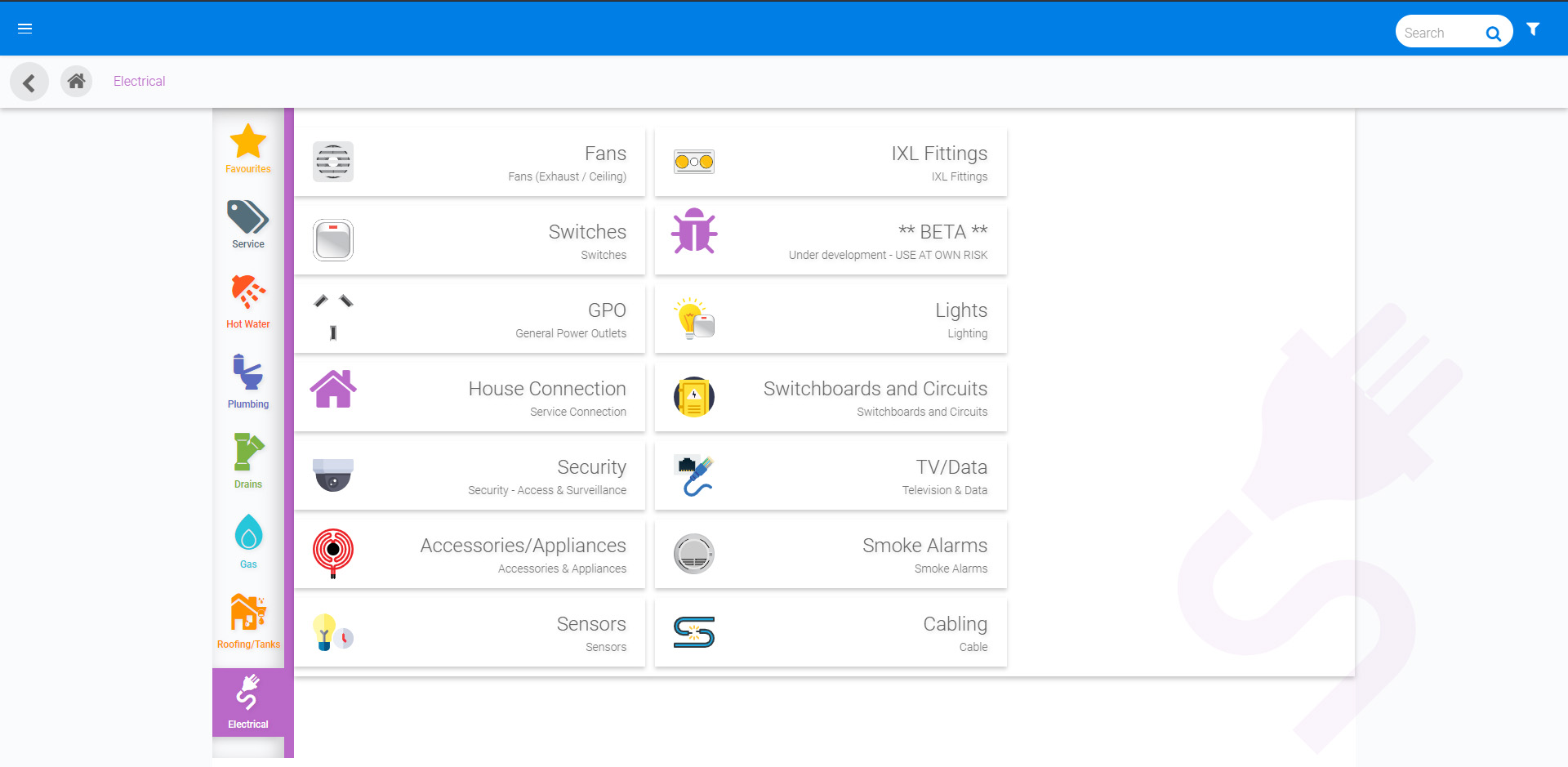The image size is (1568, 767).
Task: Open Favourites star in sidebar
Action: click(x=248, y=148)
